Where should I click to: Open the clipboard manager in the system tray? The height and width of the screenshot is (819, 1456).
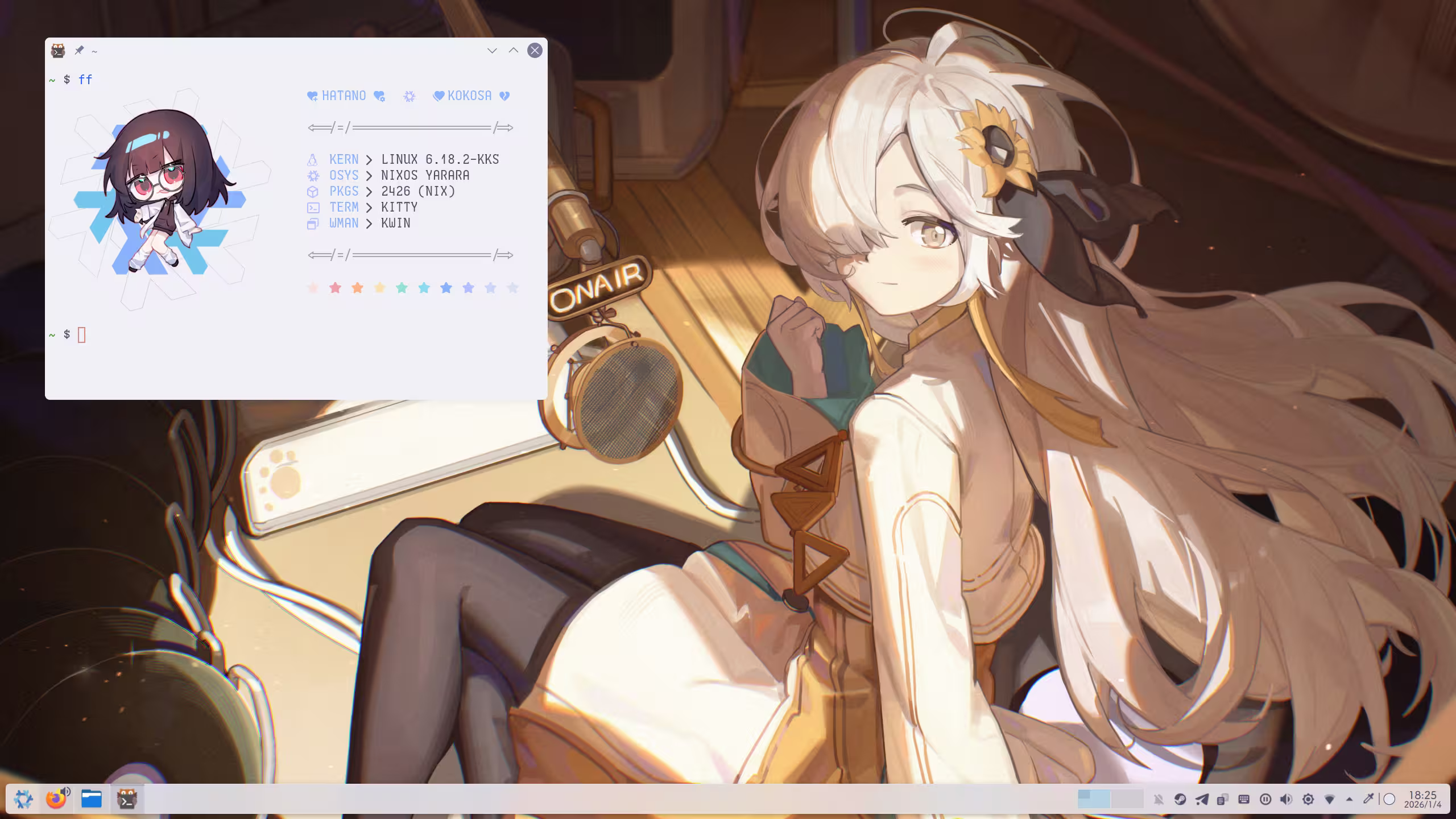(x=1223, y=800)
